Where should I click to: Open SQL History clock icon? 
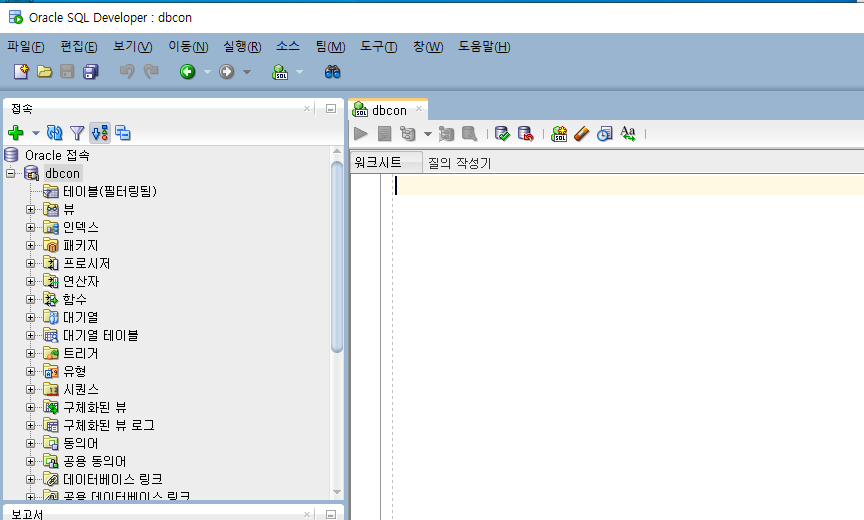tap(604, 133)
